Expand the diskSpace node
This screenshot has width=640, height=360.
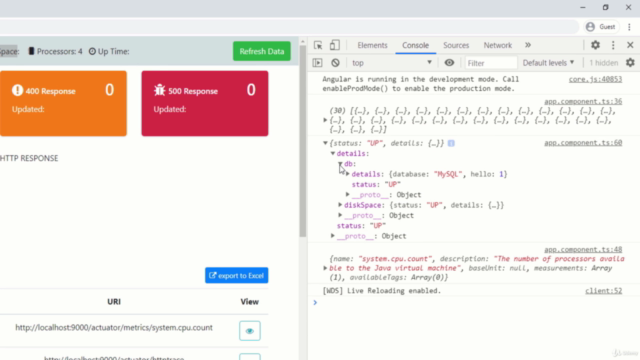340,205
